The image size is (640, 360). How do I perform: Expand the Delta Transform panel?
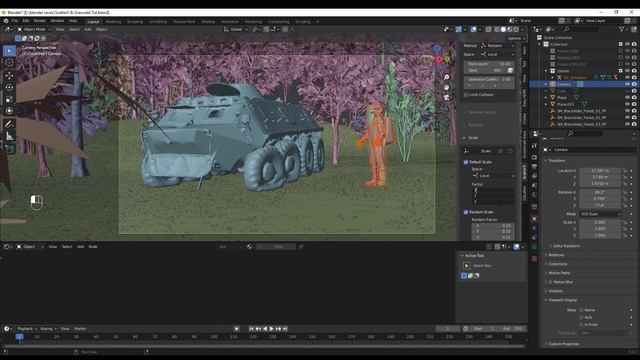click(566, 246)
